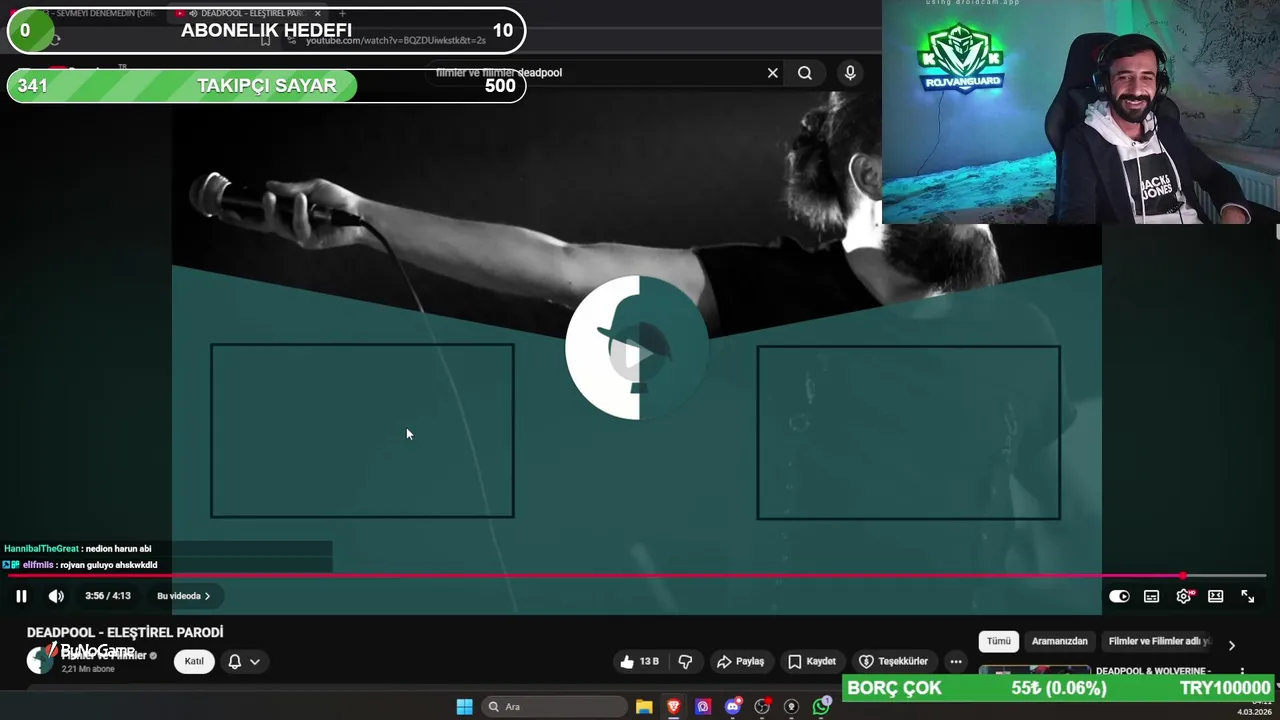This screenshot has height=720, width=1280.
Task: Select the Aramanızdan filter chip
Action: 1059,641
